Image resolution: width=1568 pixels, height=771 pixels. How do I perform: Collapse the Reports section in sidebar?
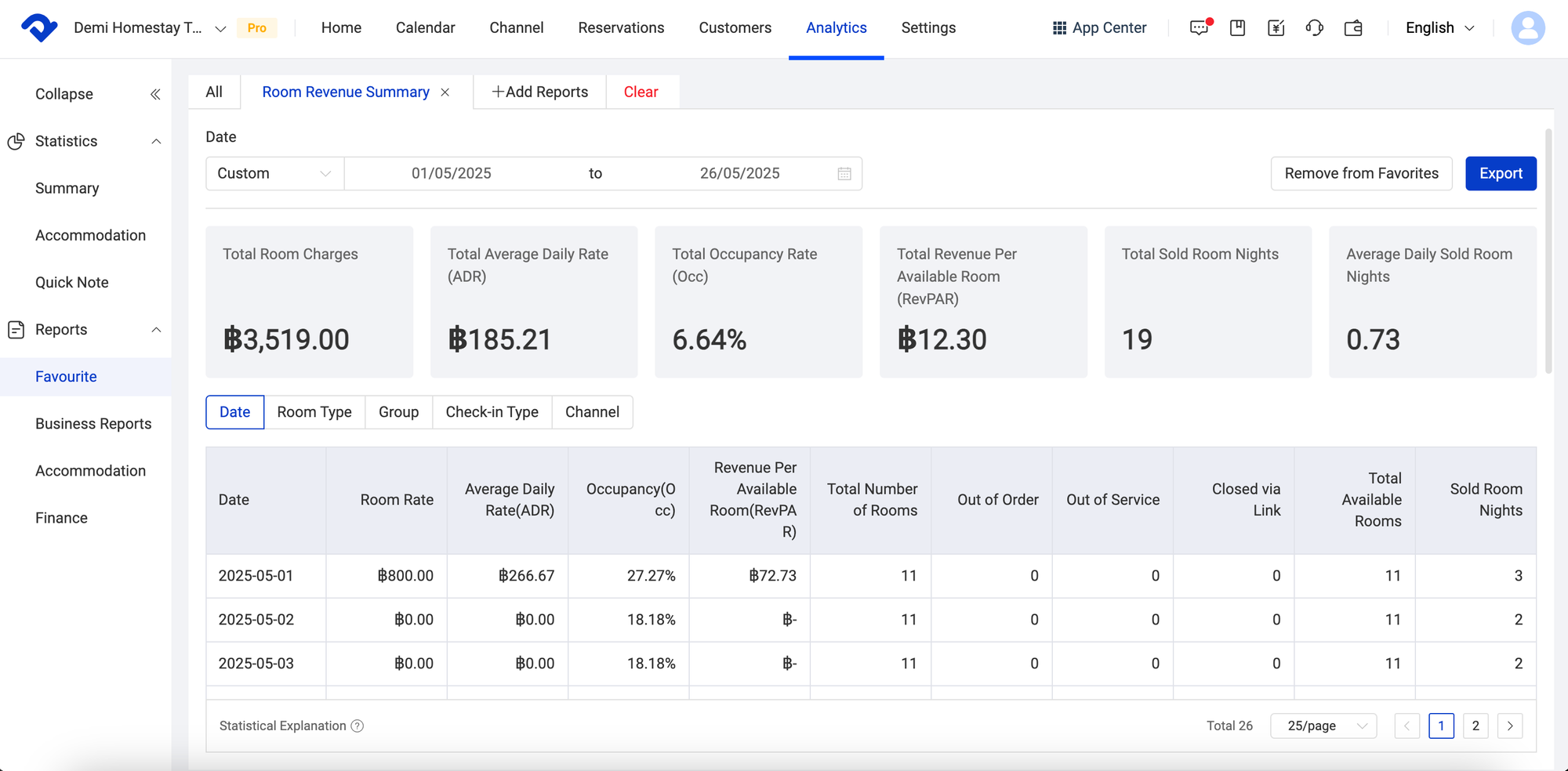[156, 329]
